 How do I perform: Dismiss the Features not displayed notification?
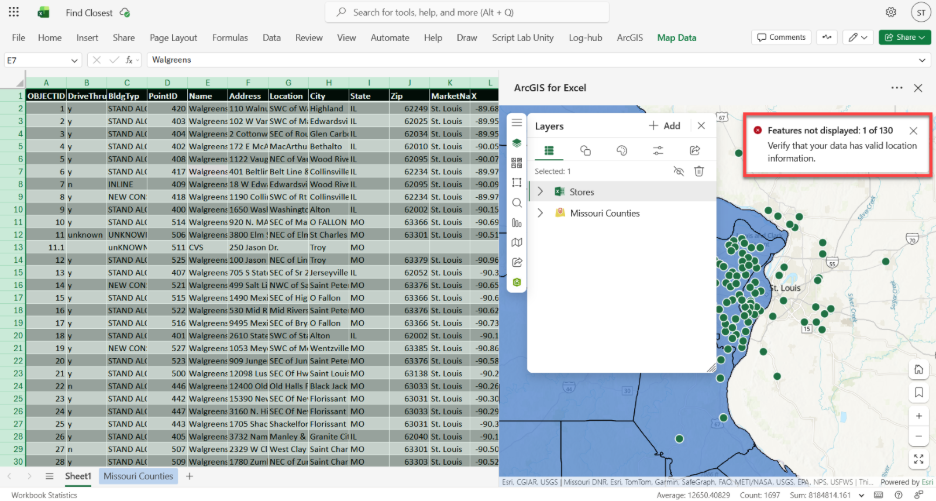coord(913,131)
